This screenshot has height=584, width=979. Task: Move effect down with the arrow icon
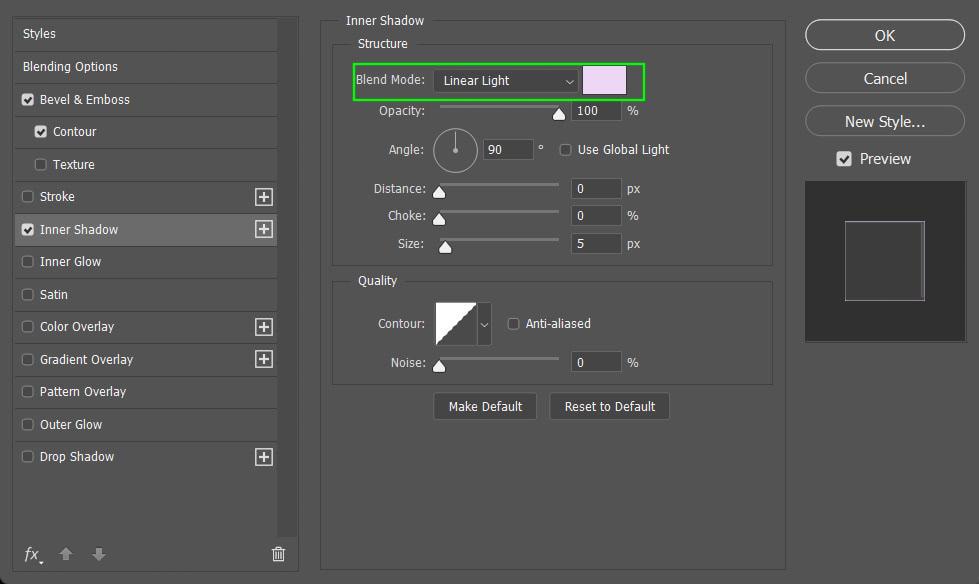pos(99,553)
